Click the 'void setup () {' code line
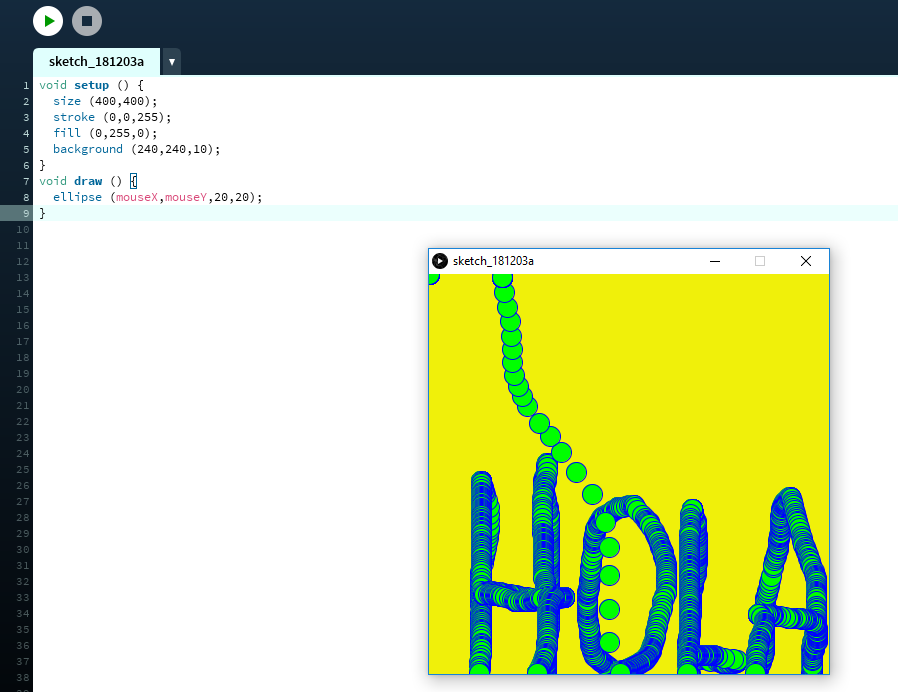Screen dimensions: 898x692 92,85
